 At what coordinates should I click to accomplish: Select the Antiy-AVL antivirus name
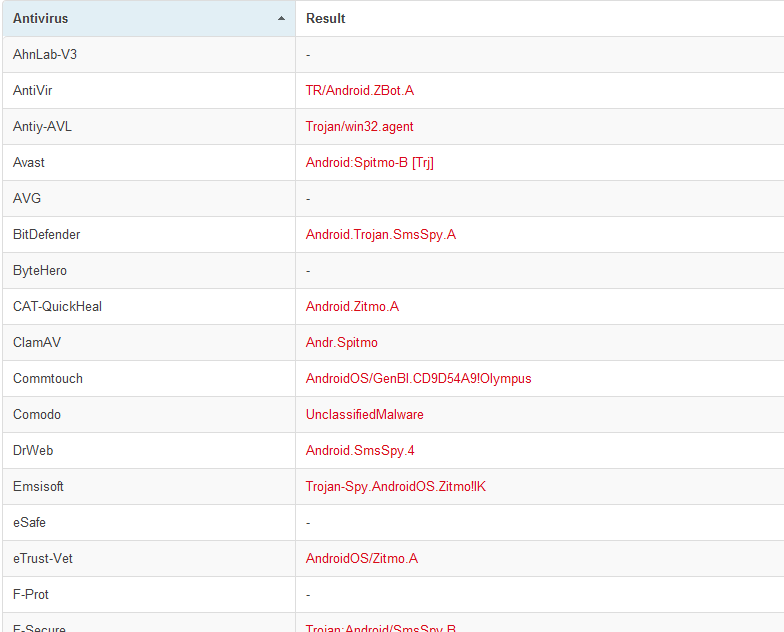point(42,126)
